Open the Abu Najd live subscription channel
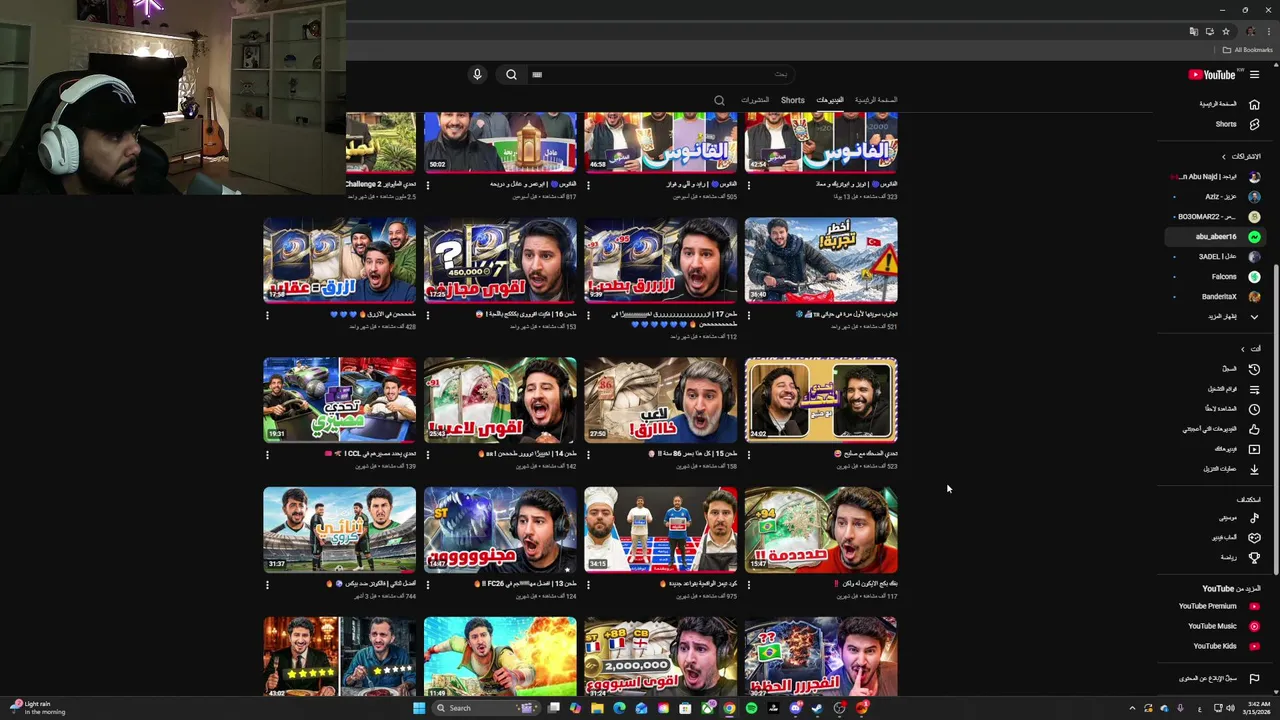The height and width of the screenshot is (720, 1280). tap(1209, 177)
